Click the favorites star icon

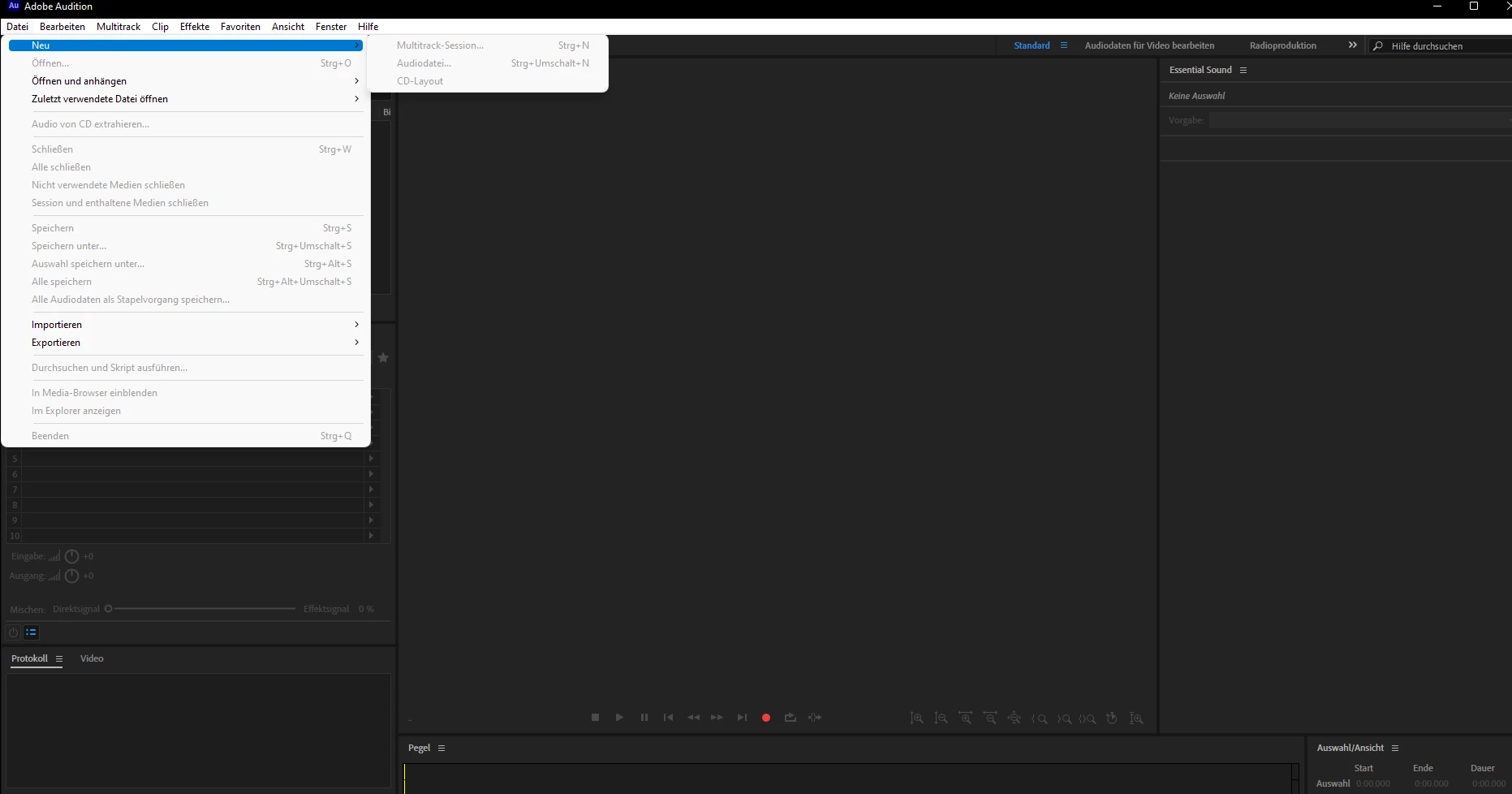383,357
